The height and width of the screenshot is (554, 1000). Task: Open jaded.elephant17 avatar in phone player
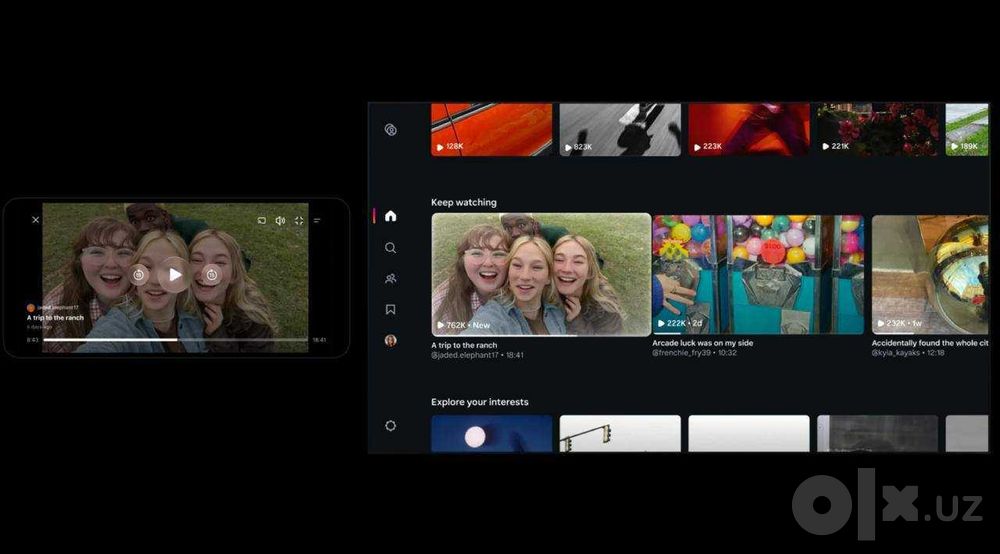(x=30, y=307)
